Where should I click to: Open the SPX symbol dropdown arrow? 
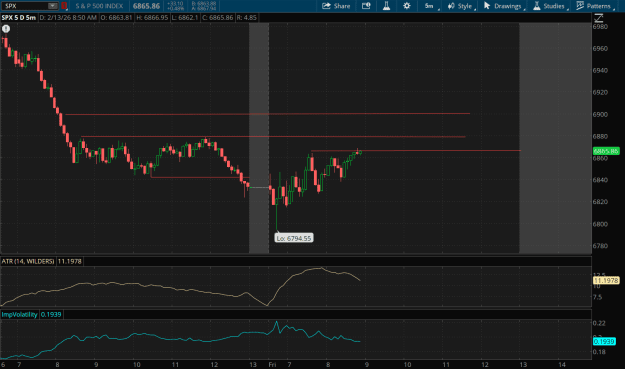53,6
